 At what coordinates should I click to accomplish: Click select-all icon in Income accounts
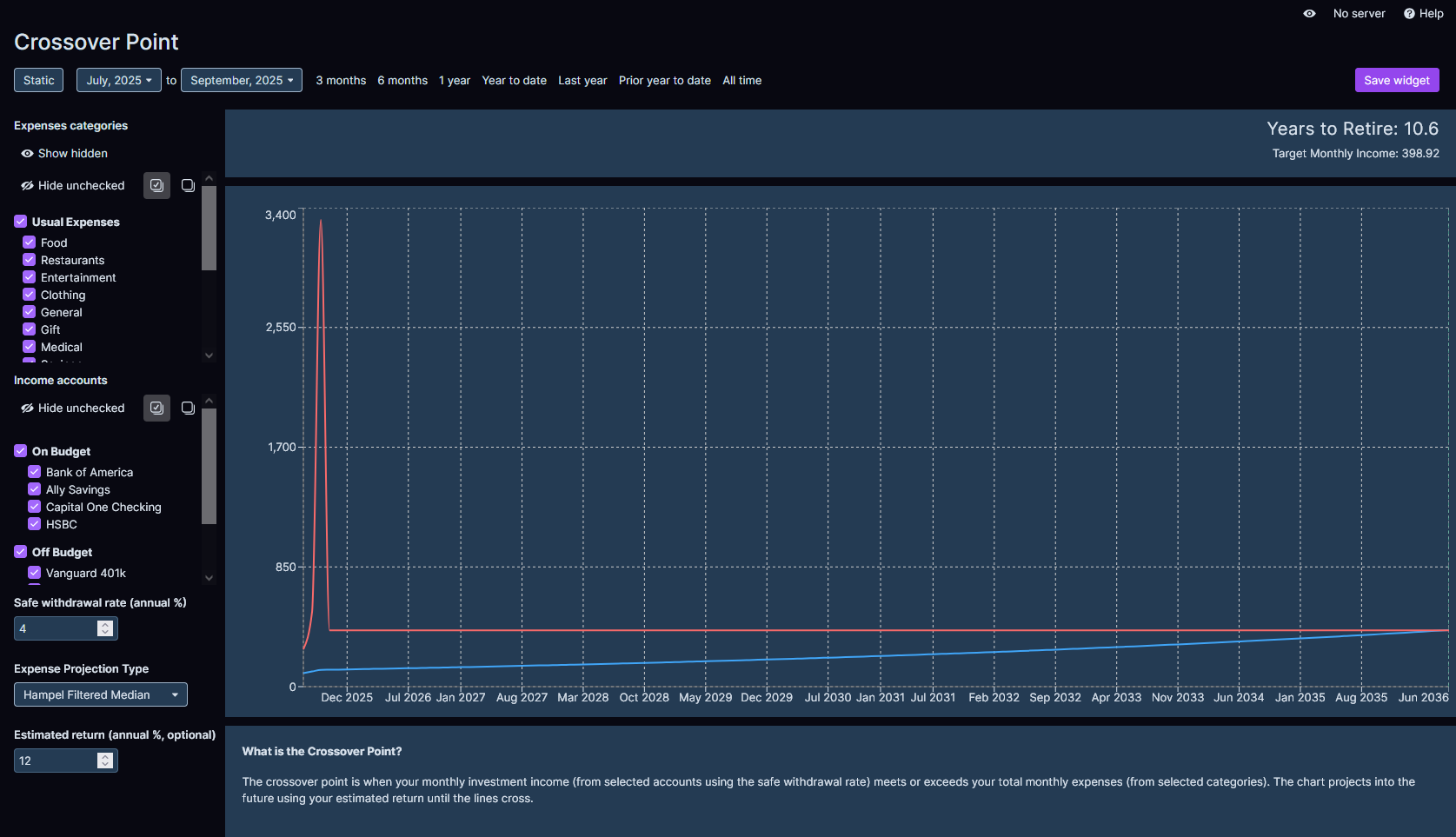[156, 408]
